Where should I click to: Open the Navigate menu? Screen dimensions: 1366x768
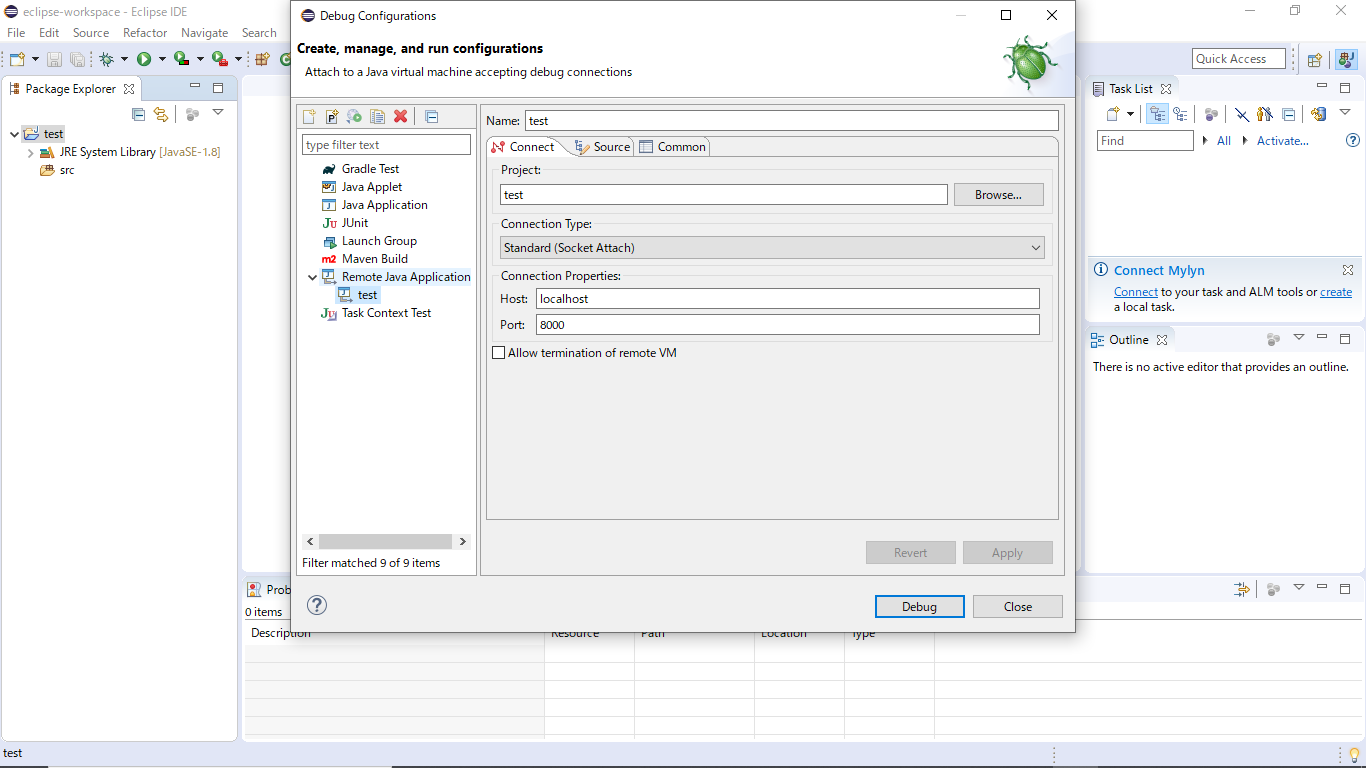click(204, 33)
